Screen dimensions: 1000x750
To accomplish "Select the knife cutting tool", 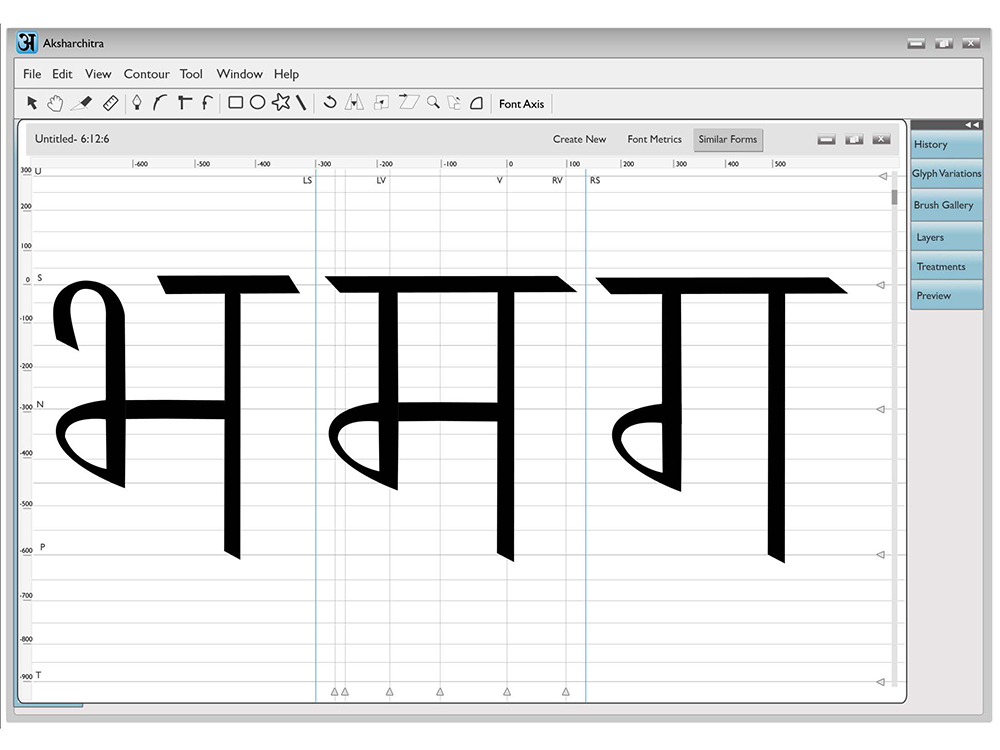I will pos(82,103).
